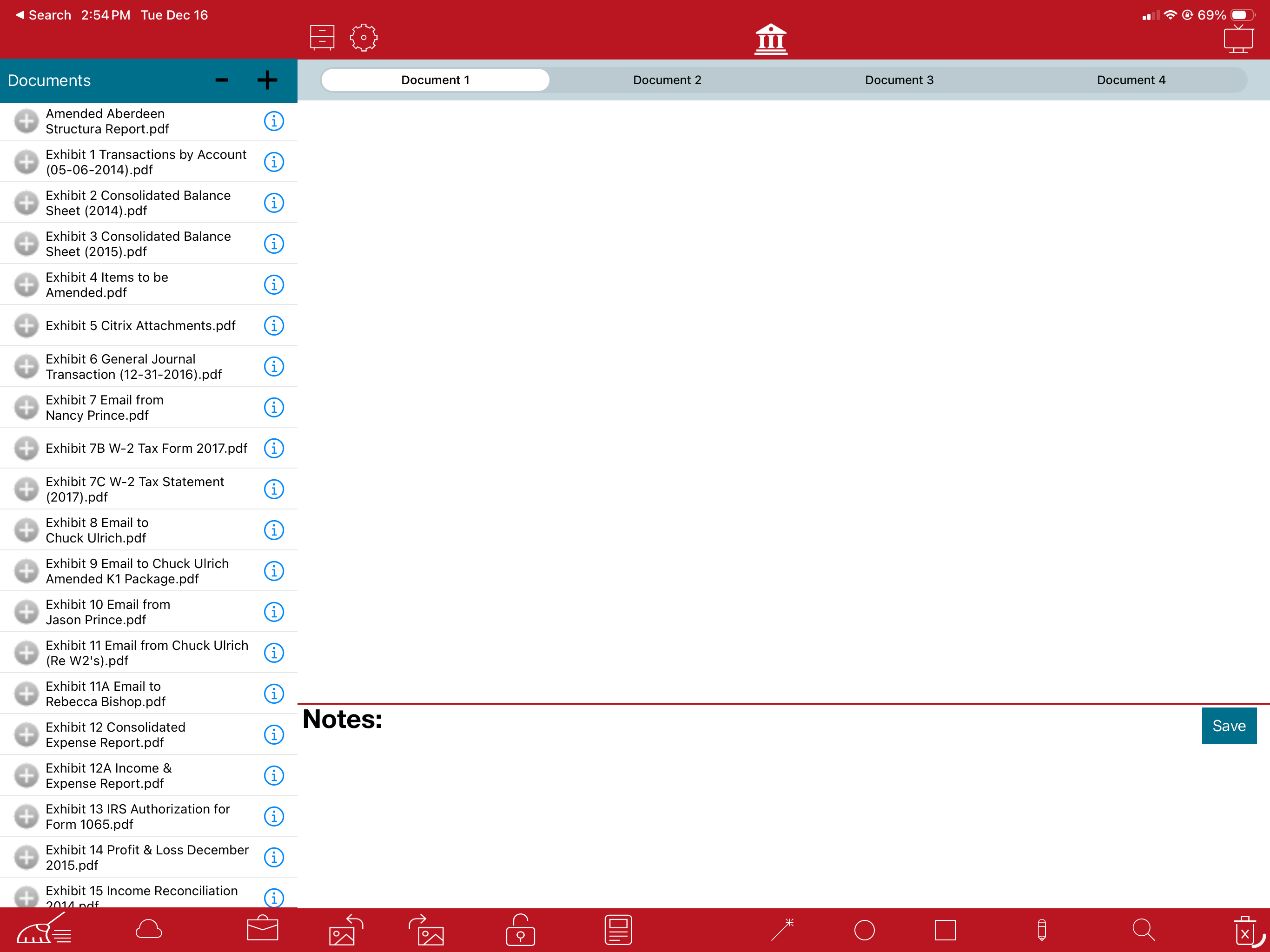Tap the external display monitor icon
The width and height of the screenshot is (1270, 952).
(x=1238, y=39)
